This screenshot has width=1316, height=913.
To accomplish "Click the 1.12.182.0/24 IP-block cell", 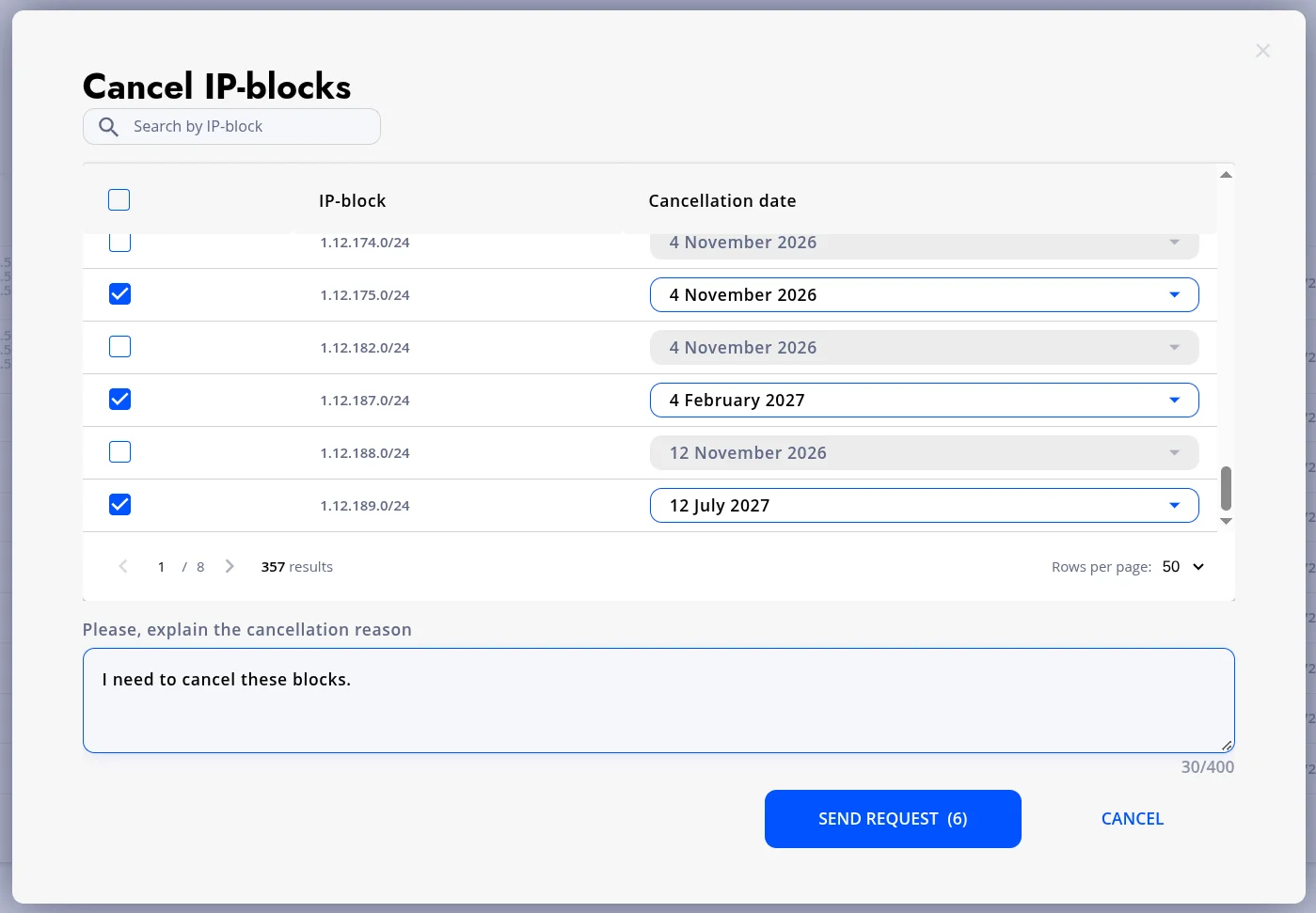I will point(365,348).
